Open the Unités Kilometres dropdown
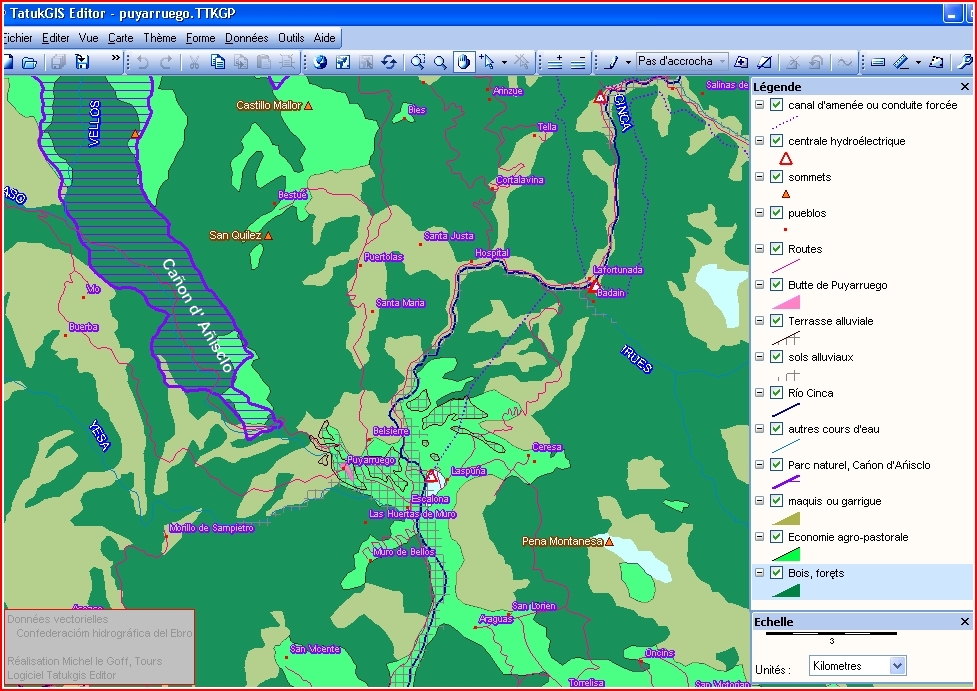977x691 pixels. (897, 666)
